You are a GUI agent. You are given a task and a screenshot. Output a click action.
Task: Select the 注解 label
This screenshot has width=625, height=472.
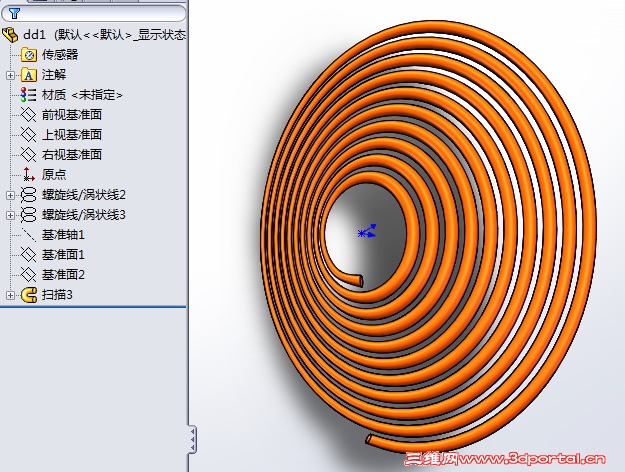pyautogui.click(x=54, y=75)
